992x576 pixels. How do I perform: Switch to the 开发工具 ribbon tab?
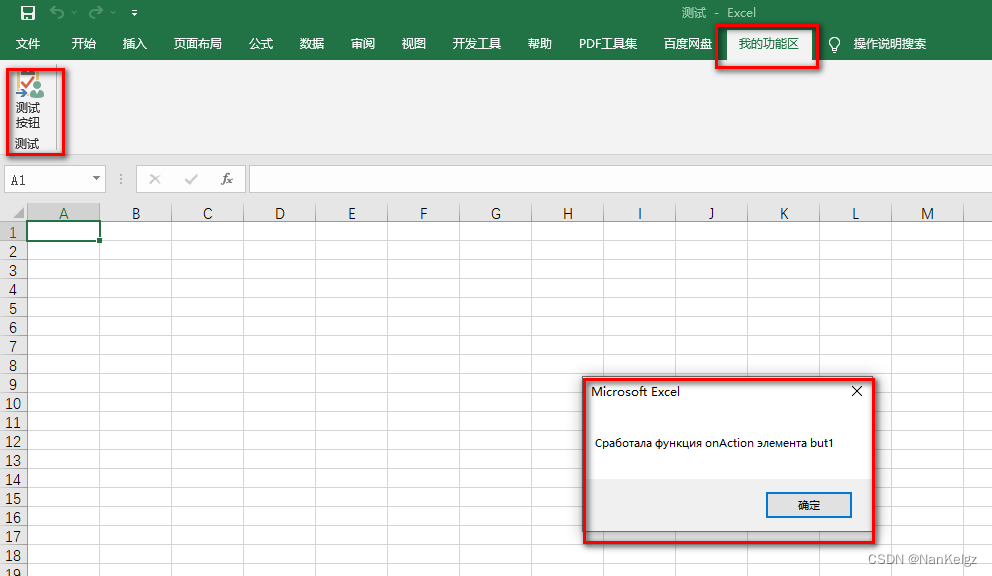point(477,43)
